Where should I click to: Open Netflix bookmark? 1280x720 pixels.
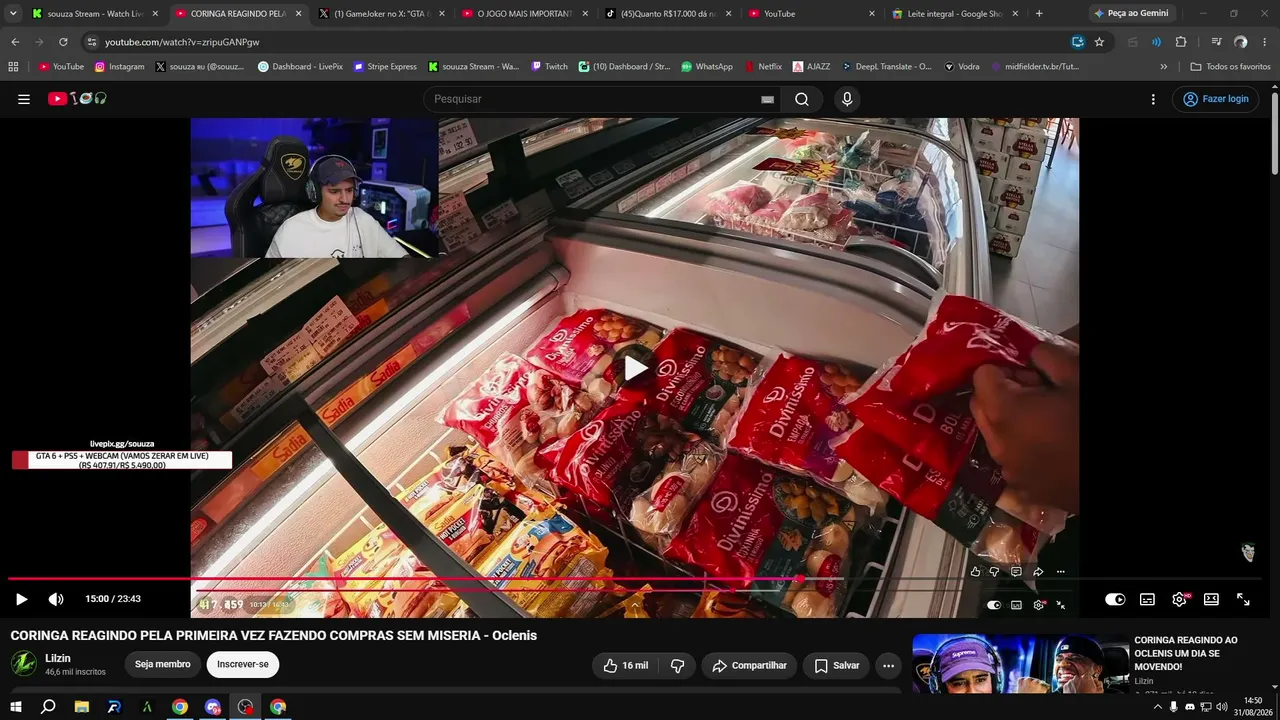tap(762, 67)
